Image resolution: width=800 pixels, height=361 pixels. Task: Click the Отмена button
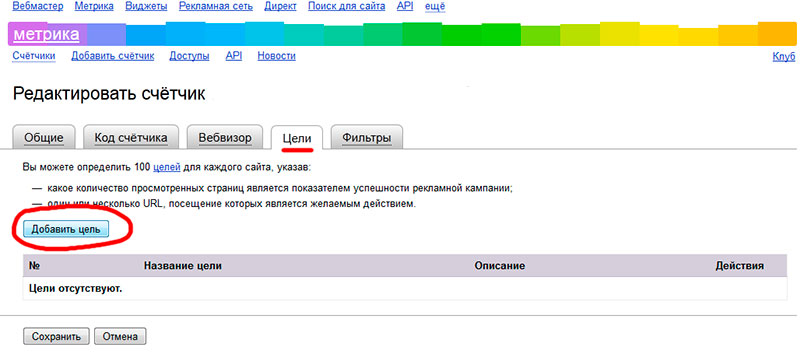[120, 337]
